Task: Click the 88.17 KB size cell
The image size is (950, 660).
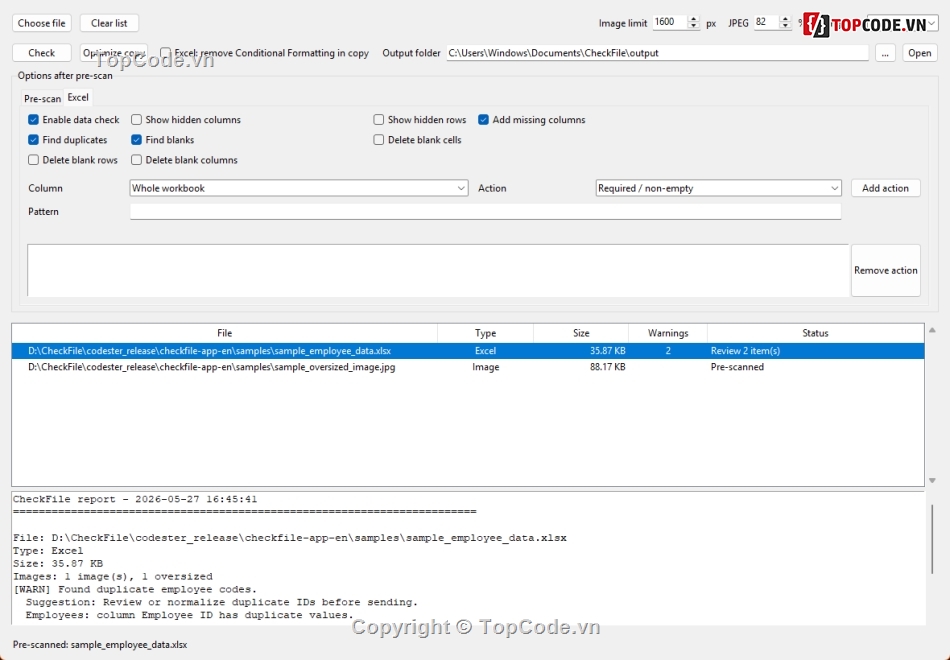Action: pyautogui.click(x=608, y=367)
